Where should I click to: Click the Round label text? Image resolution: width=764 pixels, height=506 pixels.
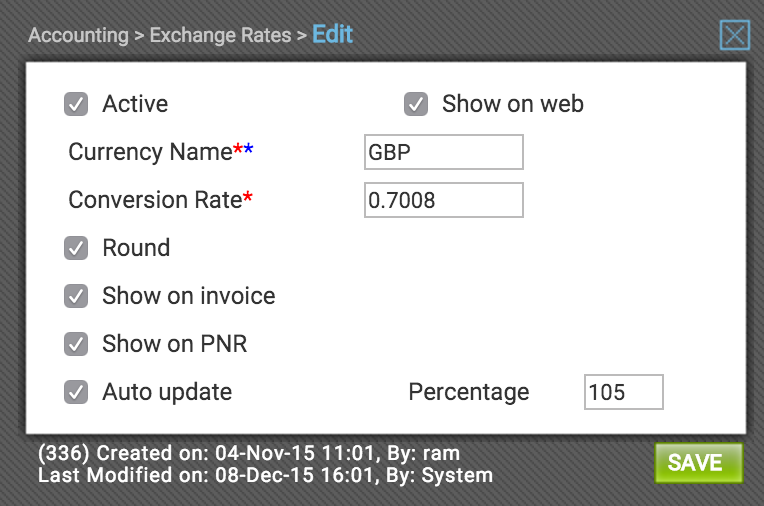[x=136, y=248]
